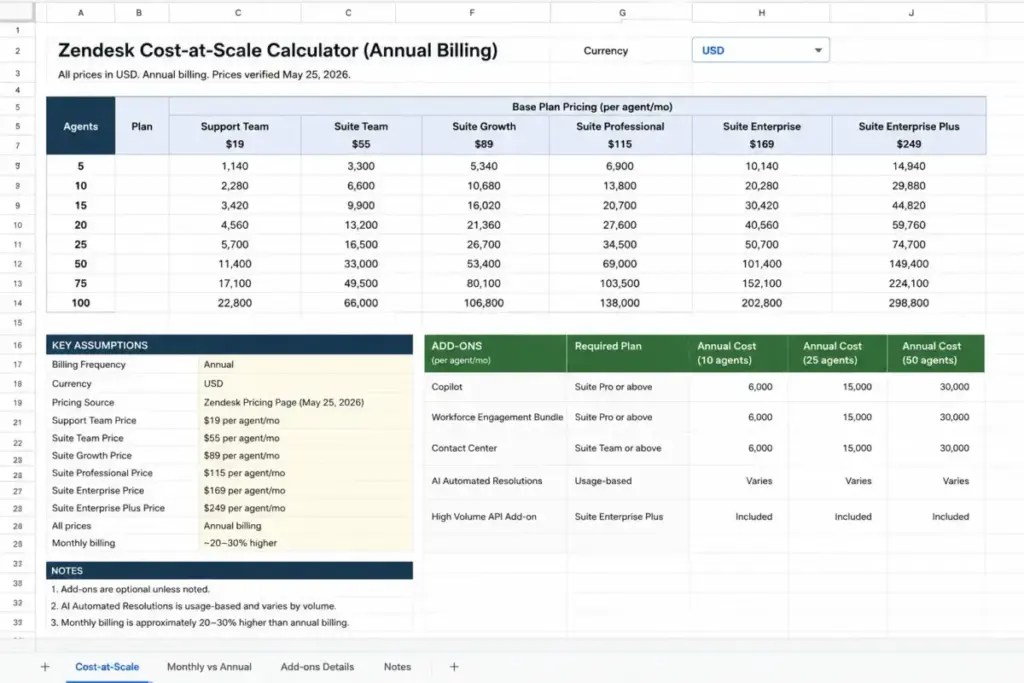Select the ~20–30% higher value
1024x683 pixels.
[240, 543]
